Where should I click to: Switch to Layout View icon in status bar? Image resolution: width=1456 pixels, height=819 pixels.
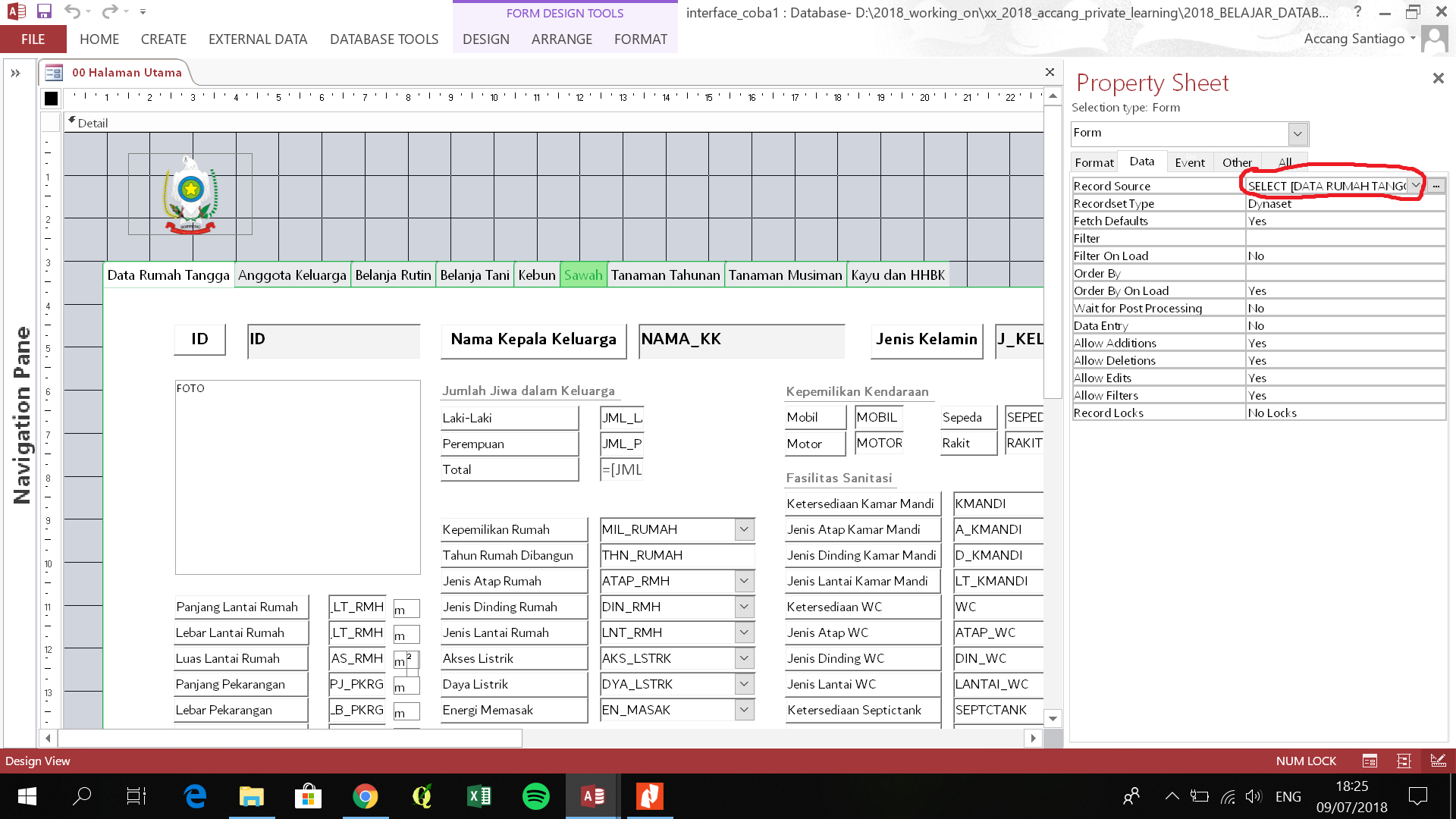(x=1404, y=761)
